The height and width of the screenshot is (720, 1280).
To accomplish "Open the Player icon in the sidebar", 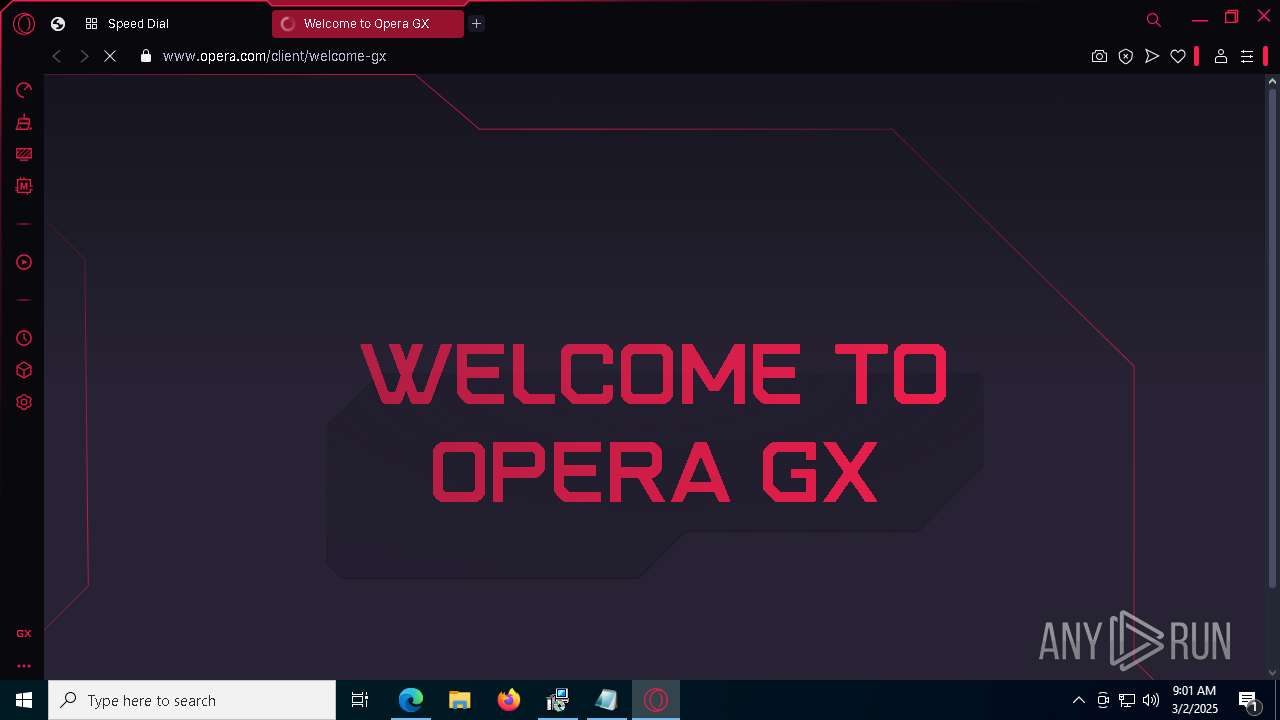I will click(x=24, y=262).
